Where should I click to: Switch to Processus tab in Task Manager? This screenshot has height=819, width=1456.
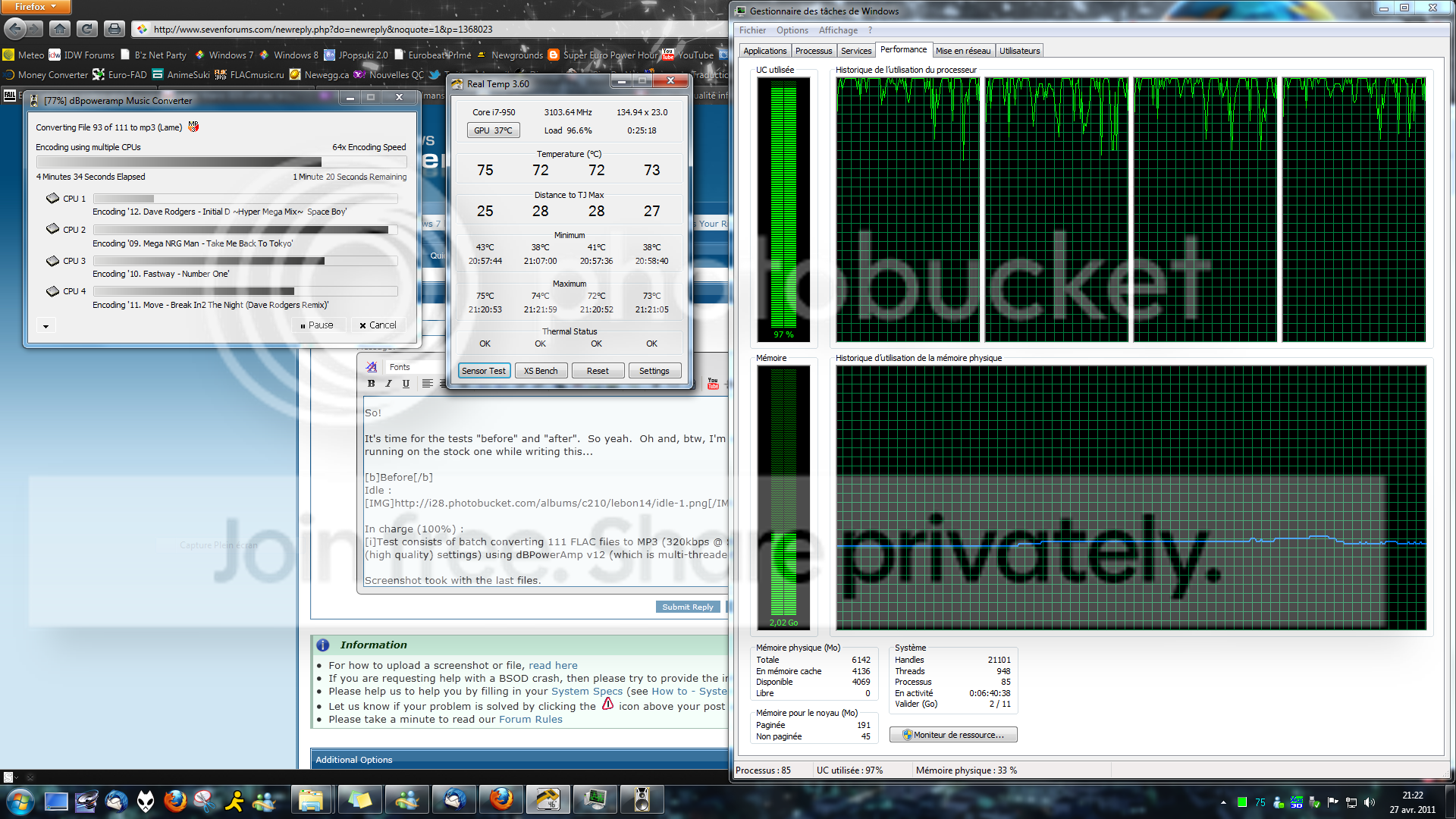pyautogui.click(x=814, y=51)
